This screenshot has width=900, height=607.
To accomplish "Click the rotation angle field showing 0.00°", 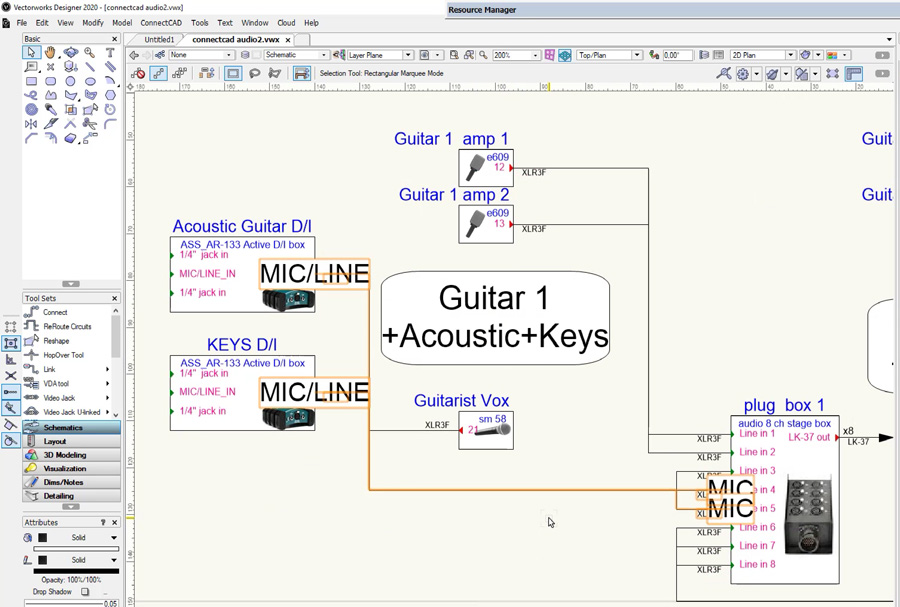I will click(678, 55).
